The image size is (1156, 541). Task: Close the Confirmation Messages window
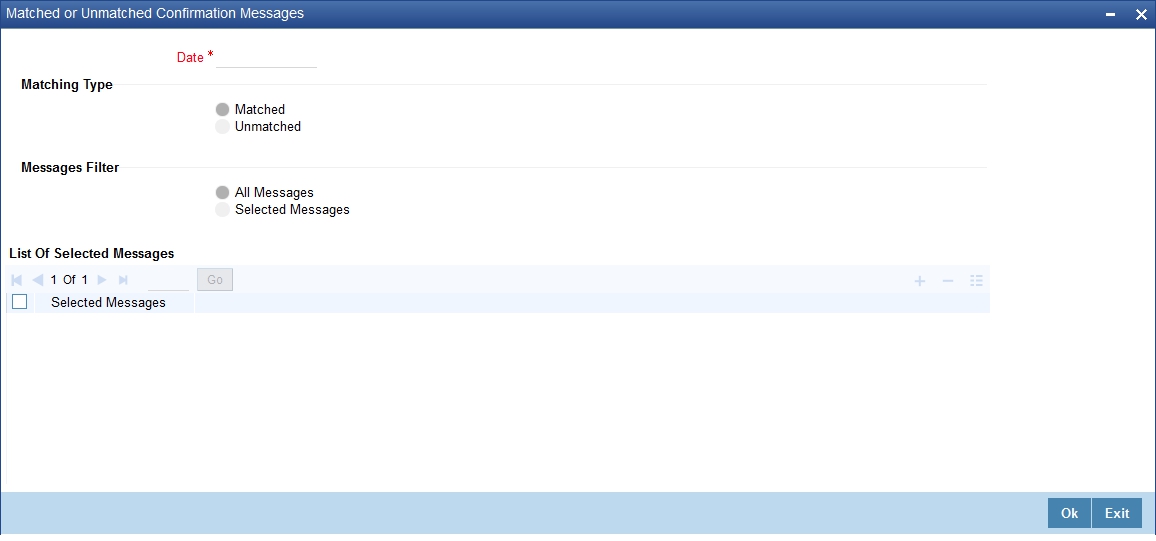(1141, 15)
